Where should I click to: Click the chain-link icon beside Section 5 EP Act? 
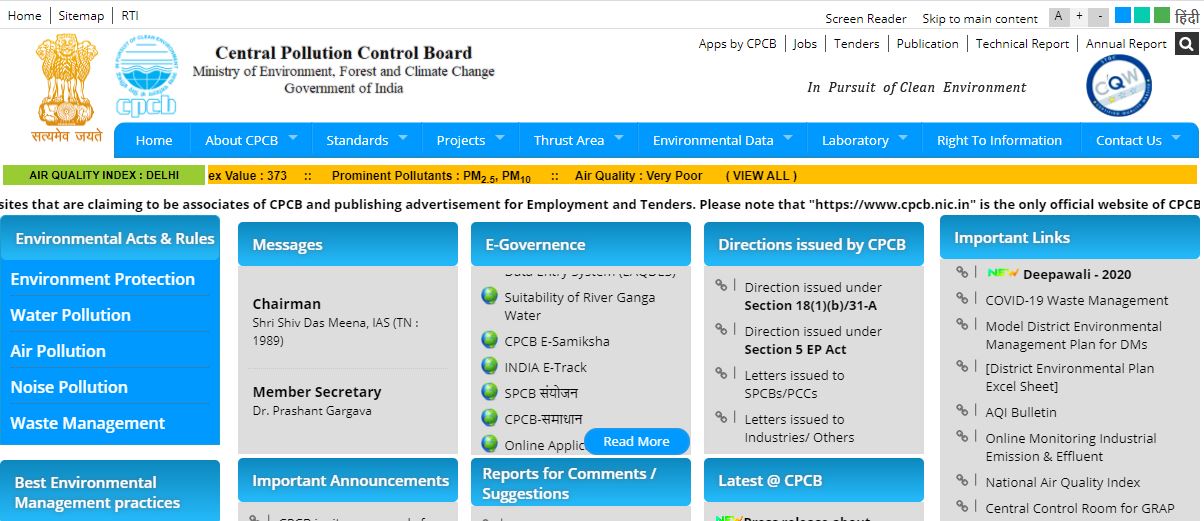[723, 330]
